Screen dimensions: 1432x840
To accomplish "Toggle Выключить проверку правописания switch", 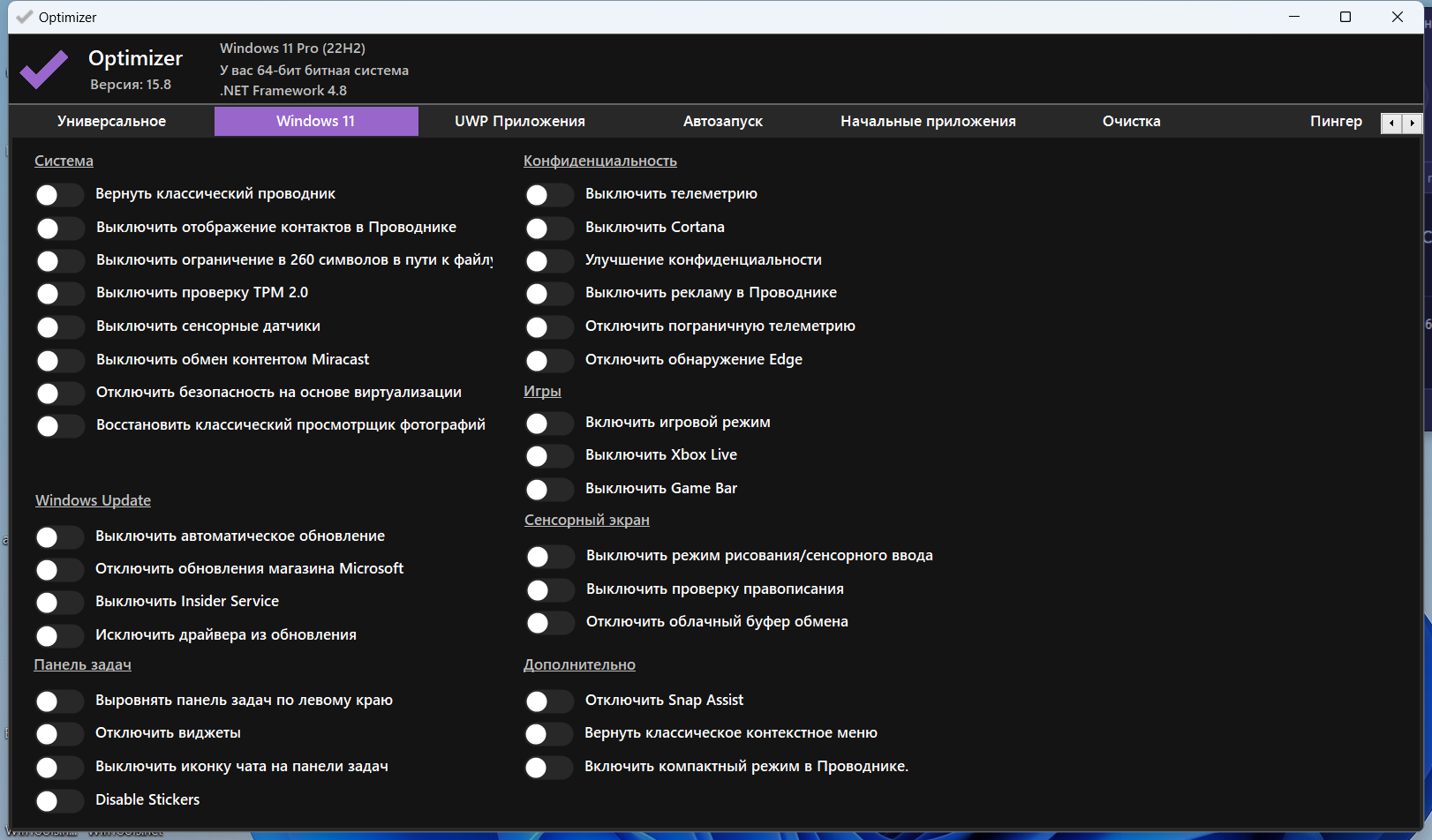I will coord(549,590).
